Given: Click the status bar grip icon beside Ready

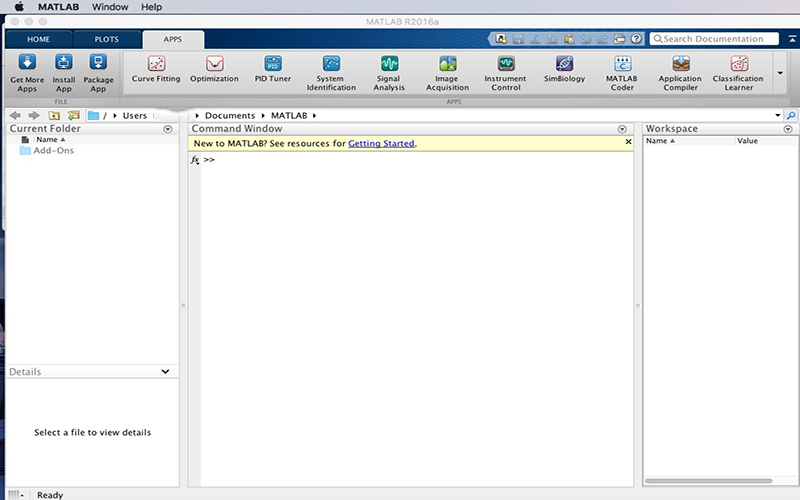Looking at the screenshot, I should pos(15,494).
